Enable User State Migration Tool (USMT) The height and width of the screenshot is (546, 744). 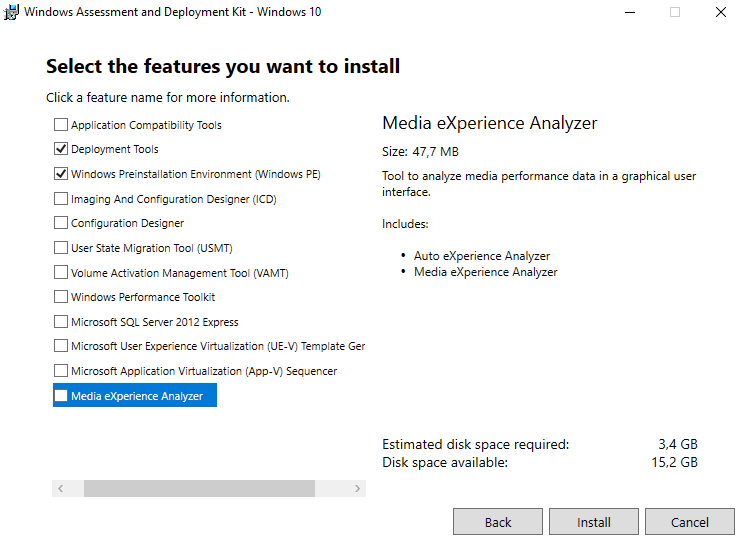(x=61, y=248)
